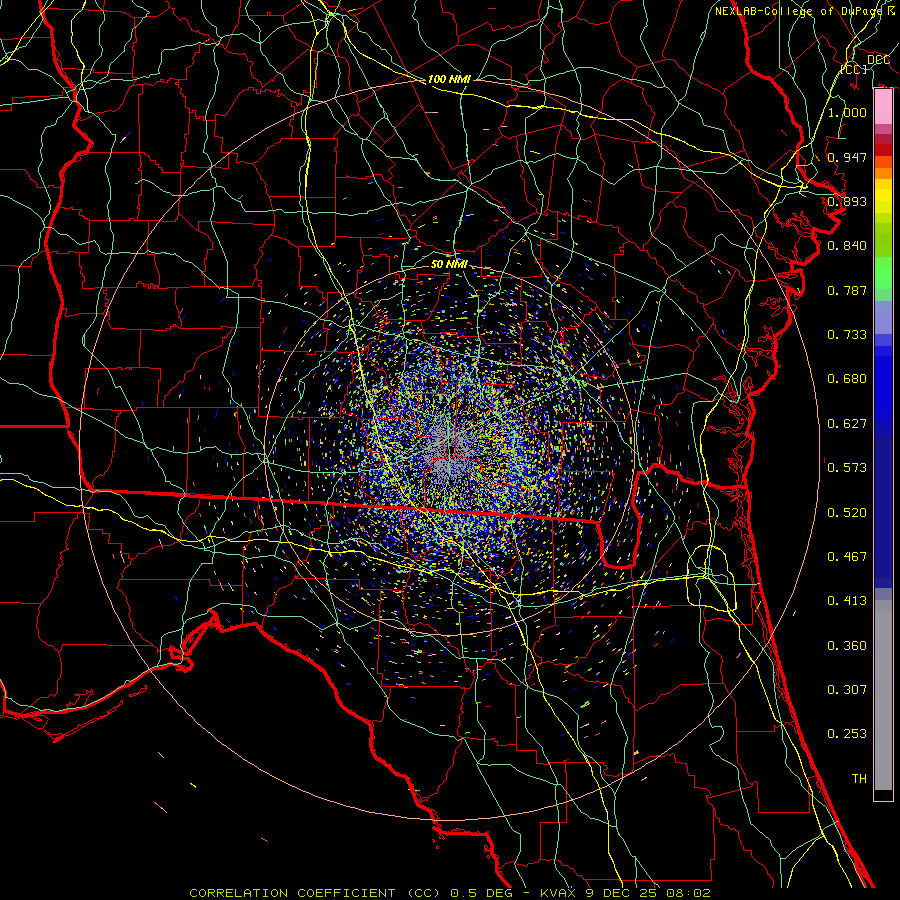Click the 0.733 legend value
900x900 pixels.
(847, 335)
